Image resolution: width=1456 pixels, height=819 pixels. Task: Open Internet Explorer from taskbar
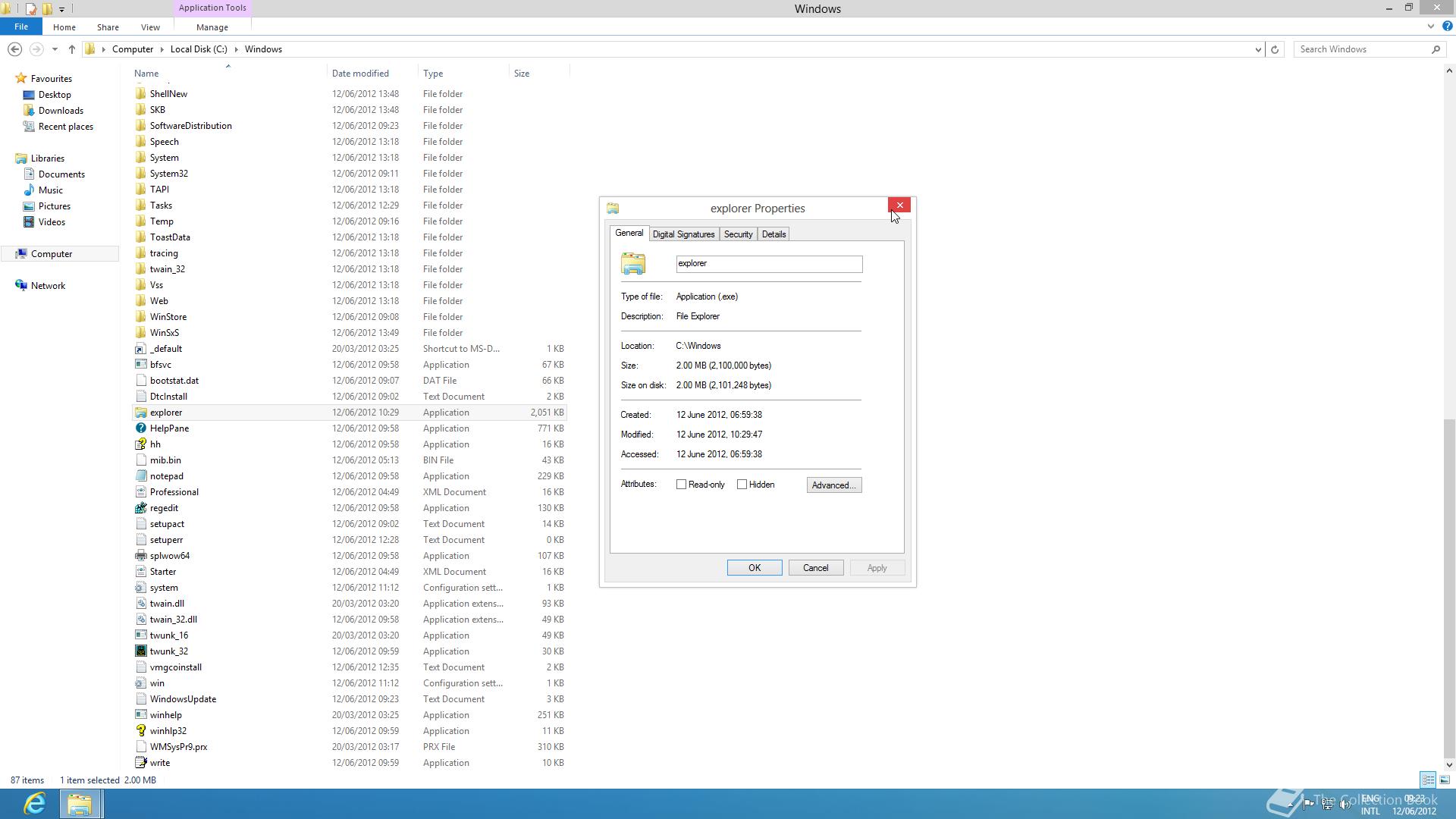[x=35, y=803]
